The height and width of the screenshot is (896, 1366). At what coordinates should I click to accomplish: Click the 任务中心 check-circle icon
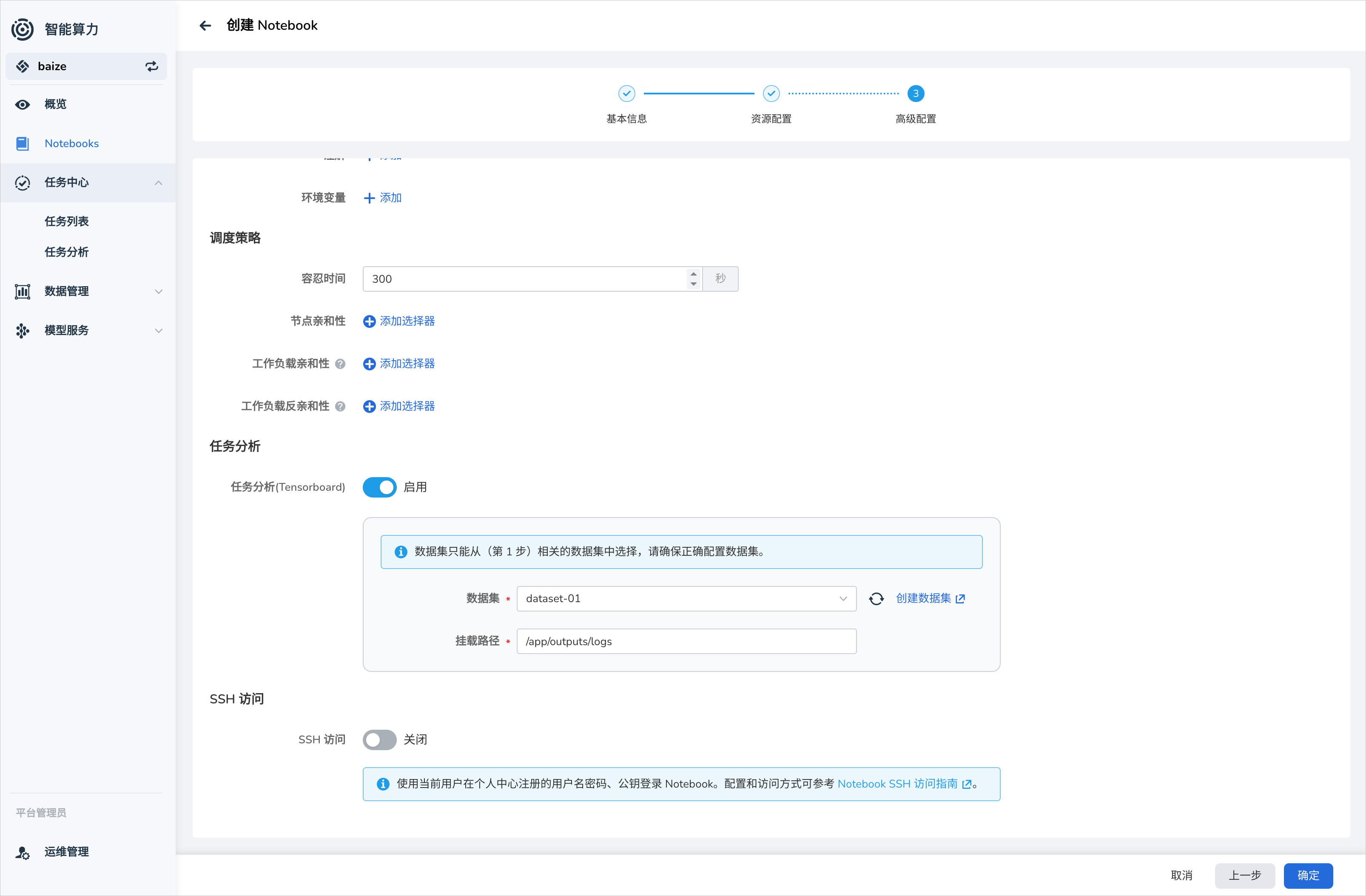point(23,182)
